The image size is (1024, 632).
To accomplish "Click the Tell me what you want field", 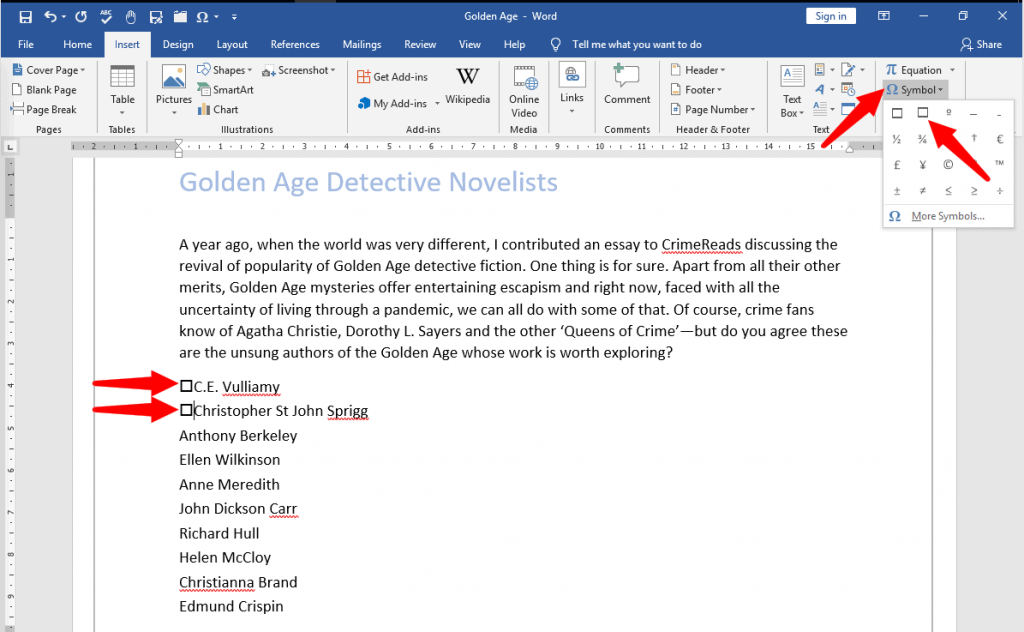I will (x=637, y=44).
